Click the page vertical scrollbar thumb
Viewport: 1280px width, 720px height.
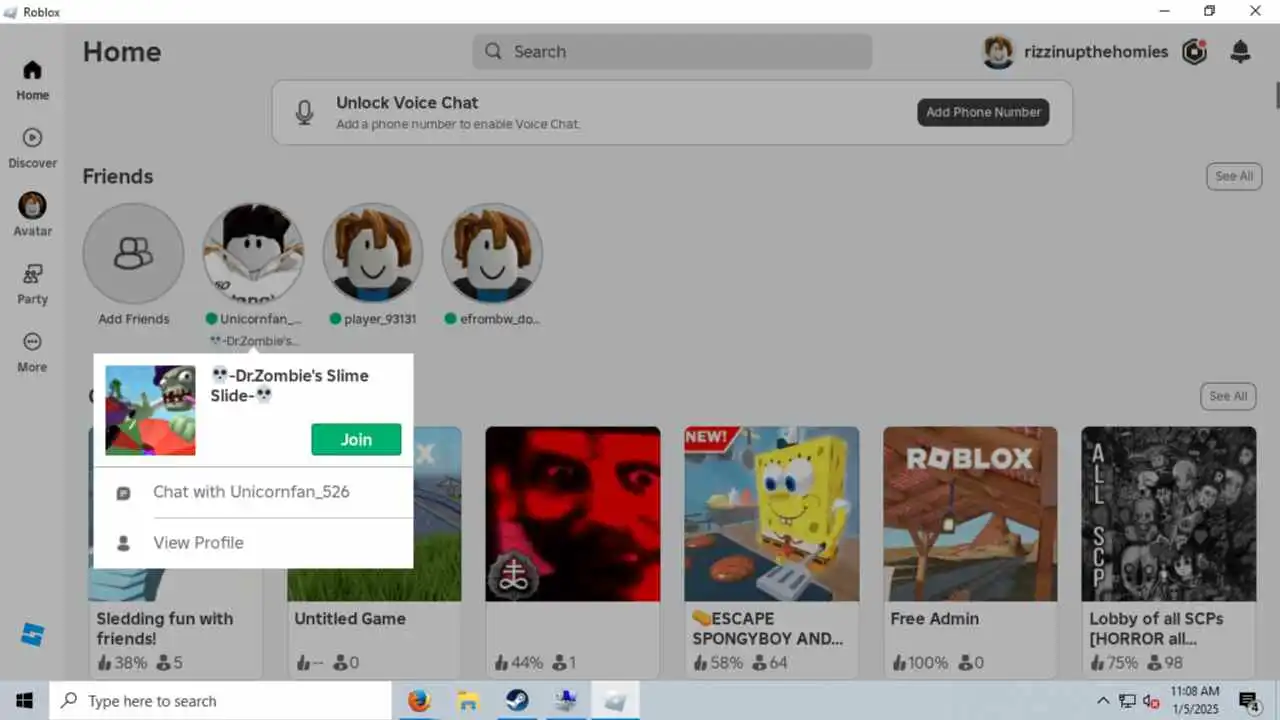point(1277,95)
